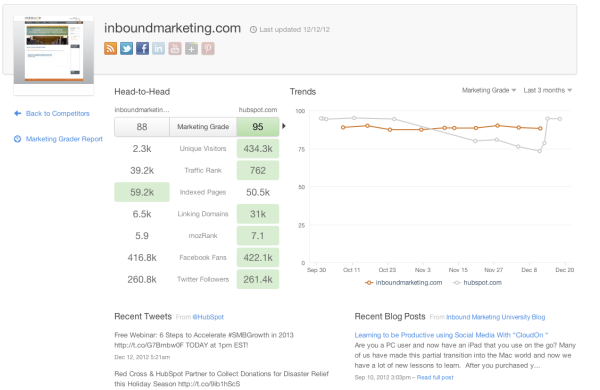Toggle inboundmarketing.com series in chart legend
The height and width of the screenshot is (390, 600).
[404, 282]
